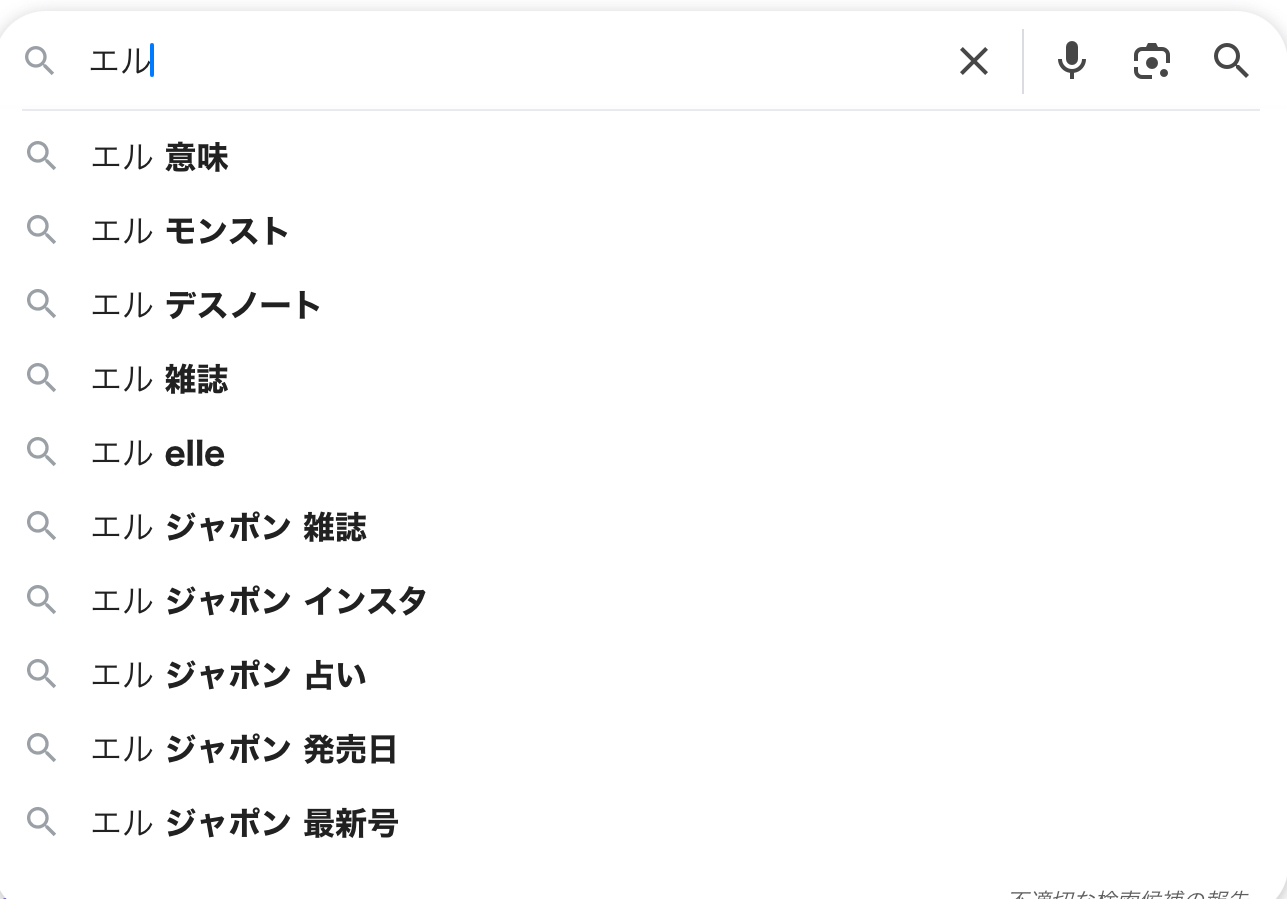Image resolution: width=1287 pixels, height=899 pixels.
Task: Select エル ジャポン 占い suggestion
Action: click(229, 675)
